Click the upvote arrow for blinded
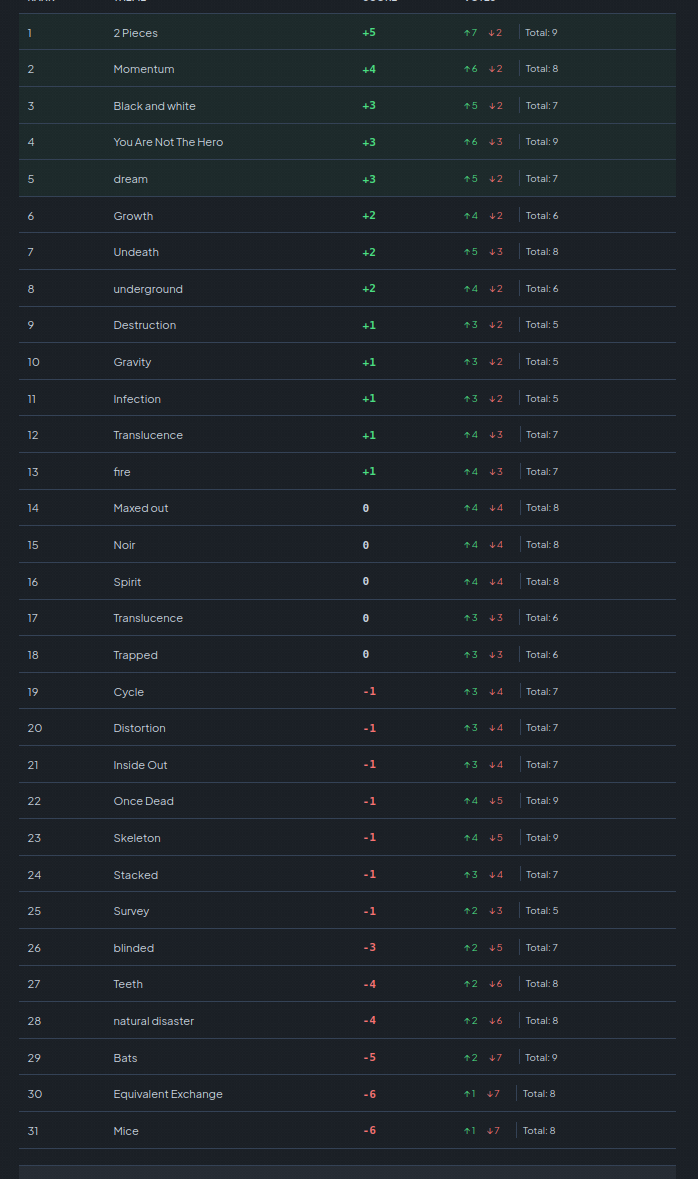 coord(467,948)
